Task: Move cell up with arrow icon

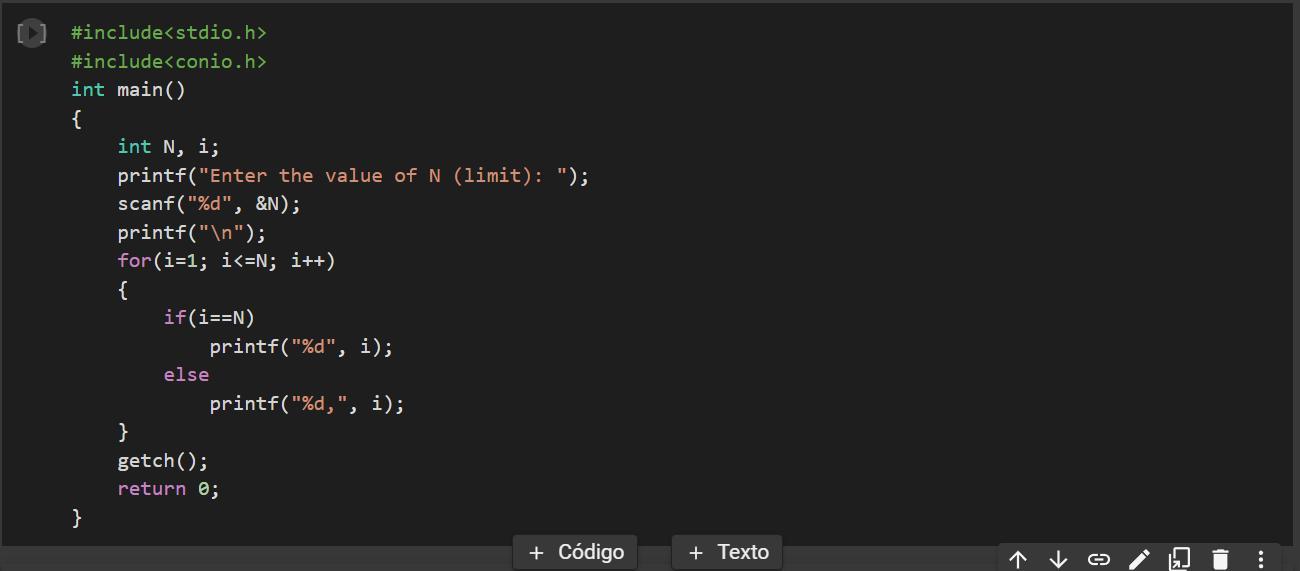Action: [x=1017, y=559]
